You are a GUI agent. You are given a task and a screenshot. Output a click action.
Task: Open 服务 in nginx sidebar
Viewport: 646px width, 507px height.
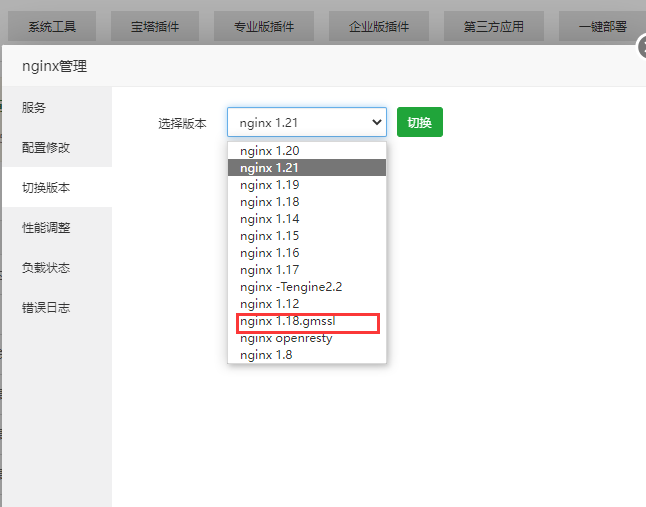[57, 107]
